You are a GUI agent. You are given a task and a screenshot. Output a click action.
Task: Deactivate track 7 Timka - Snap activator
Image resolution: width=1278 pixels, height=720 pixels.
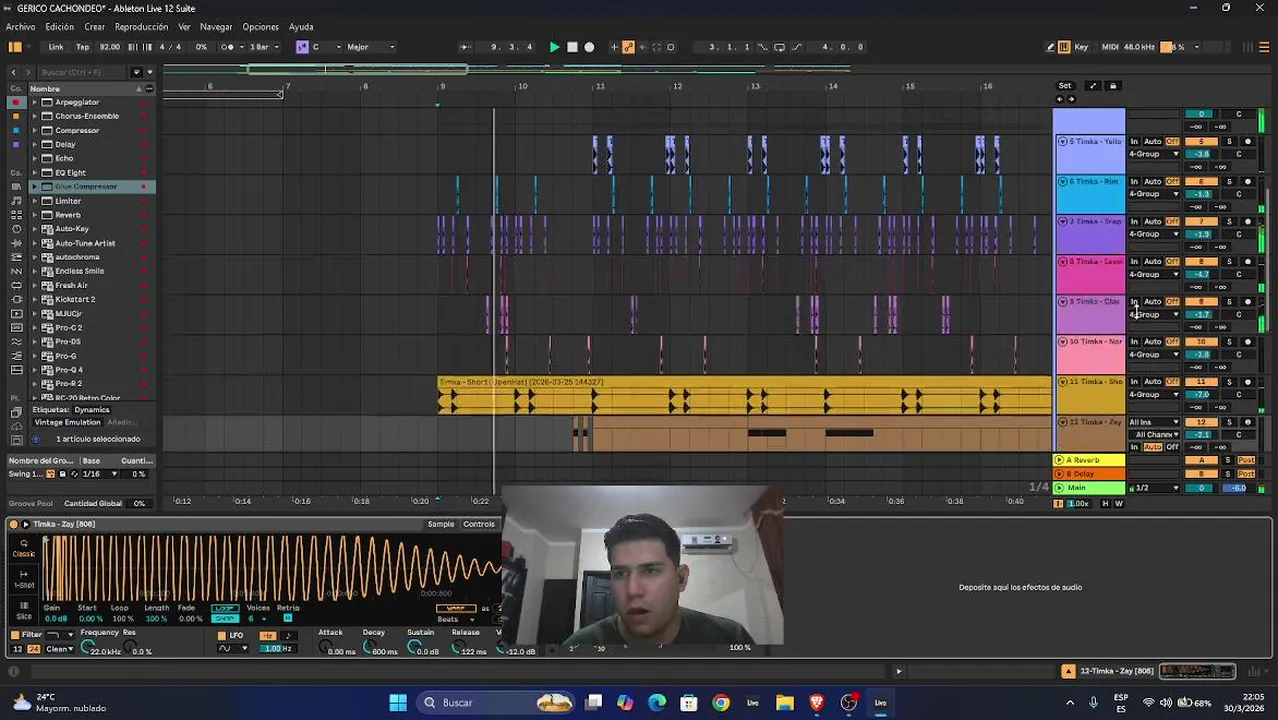pos(1201,221)
